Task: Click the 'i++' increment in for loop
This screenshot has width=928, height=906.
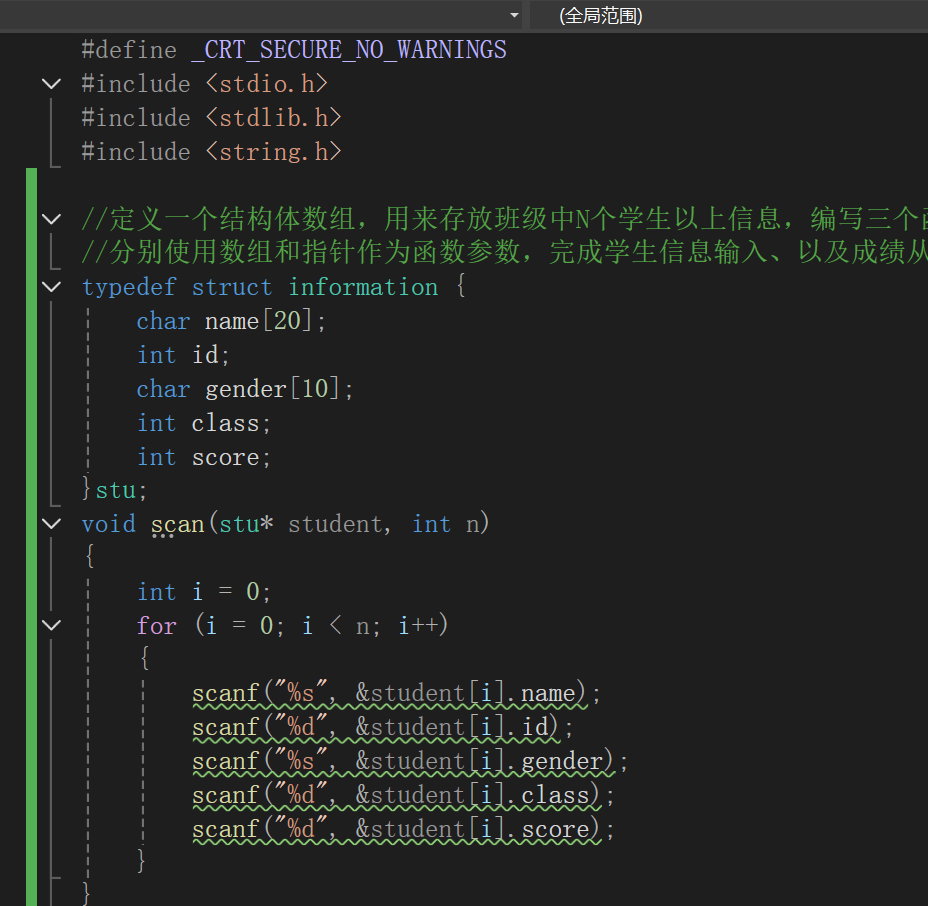Action: tap(418, 626)
